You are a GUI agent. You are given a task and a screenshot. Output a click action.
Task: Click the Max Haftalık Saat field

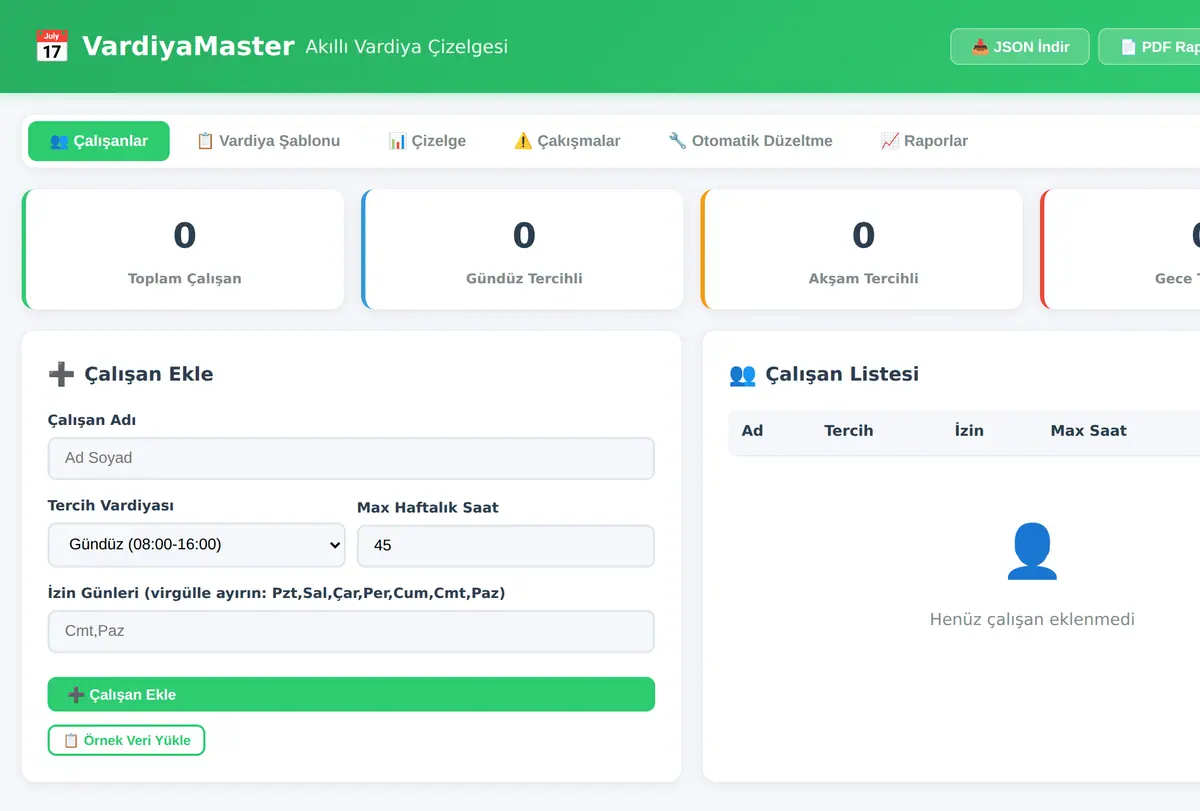point(506,546)
